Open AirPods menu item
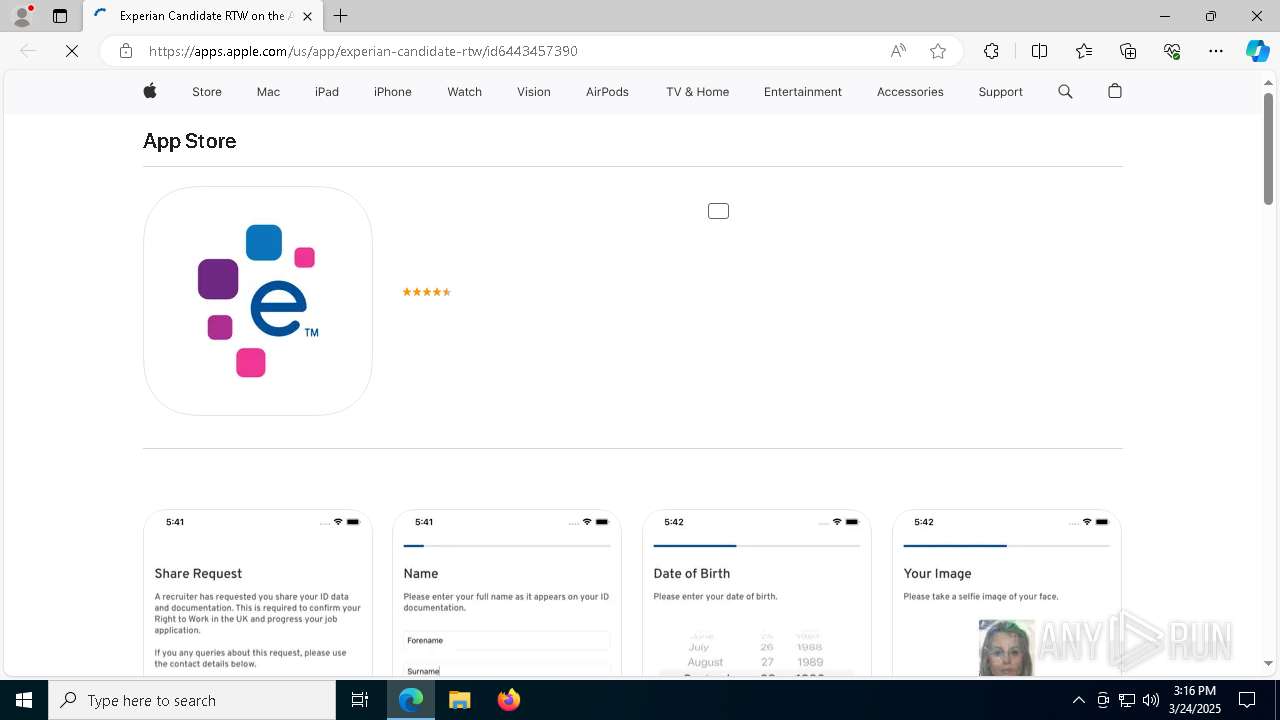The width and height of the screenshot is (1280, 720). click(607, 91)
